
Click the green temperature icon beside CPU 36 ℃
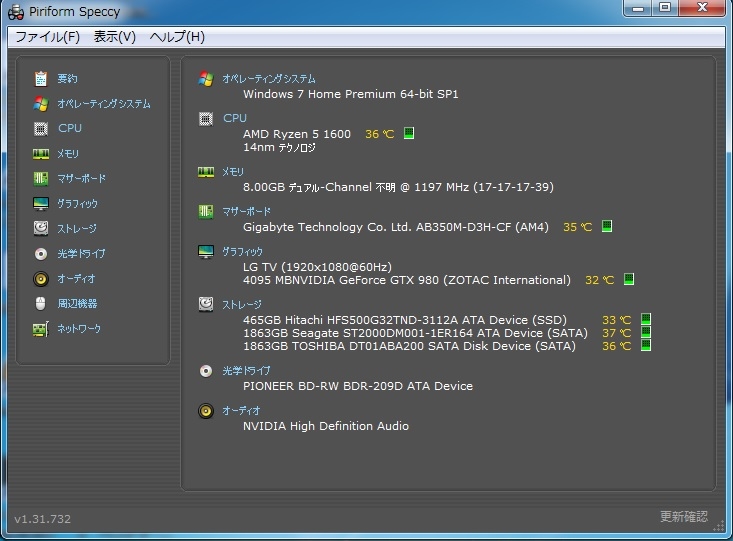coord(409,133)
